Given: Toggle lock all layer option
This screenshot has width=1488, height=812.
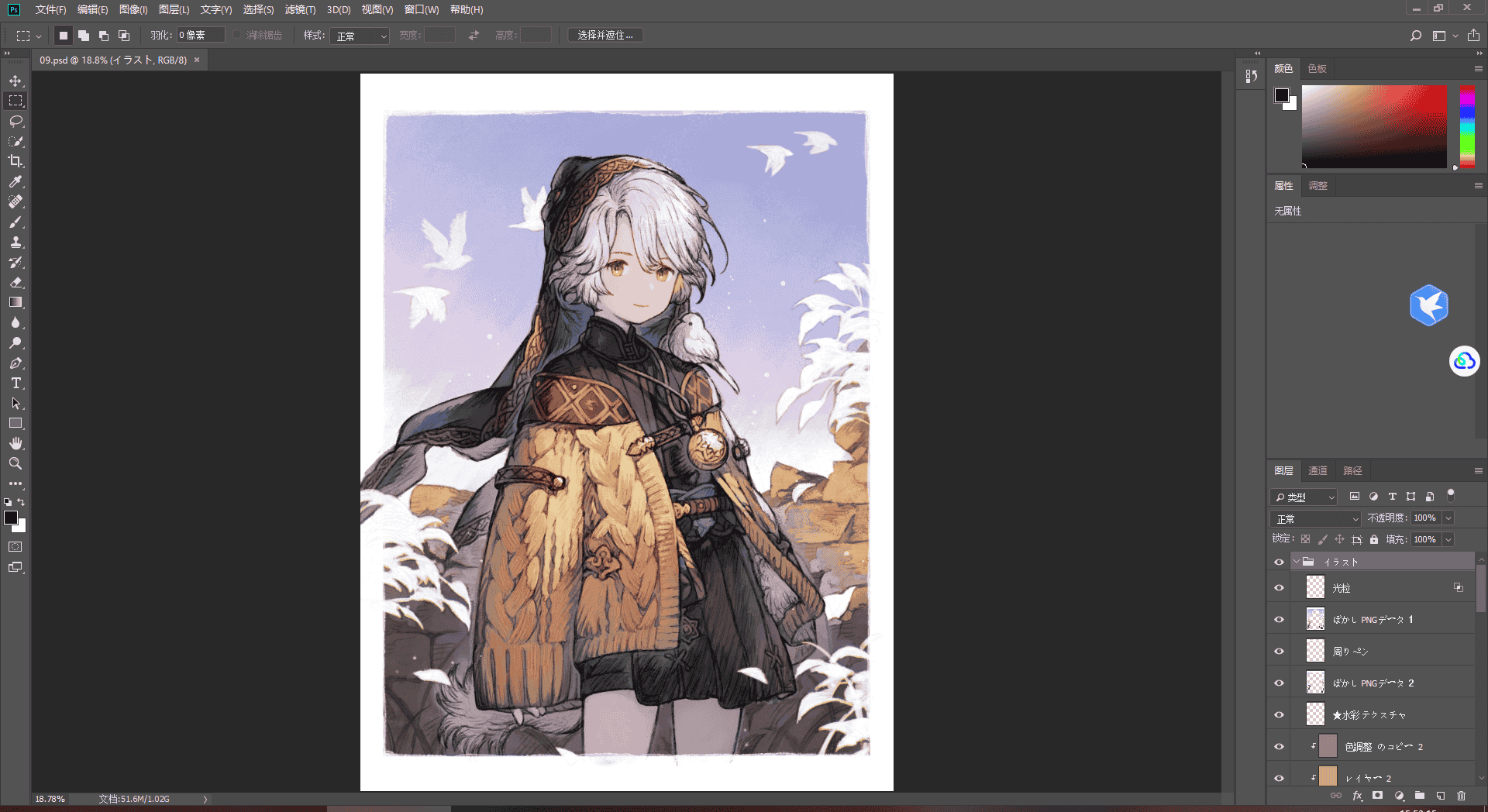Looking at the screenshot, I should (x=1374, y=539).
